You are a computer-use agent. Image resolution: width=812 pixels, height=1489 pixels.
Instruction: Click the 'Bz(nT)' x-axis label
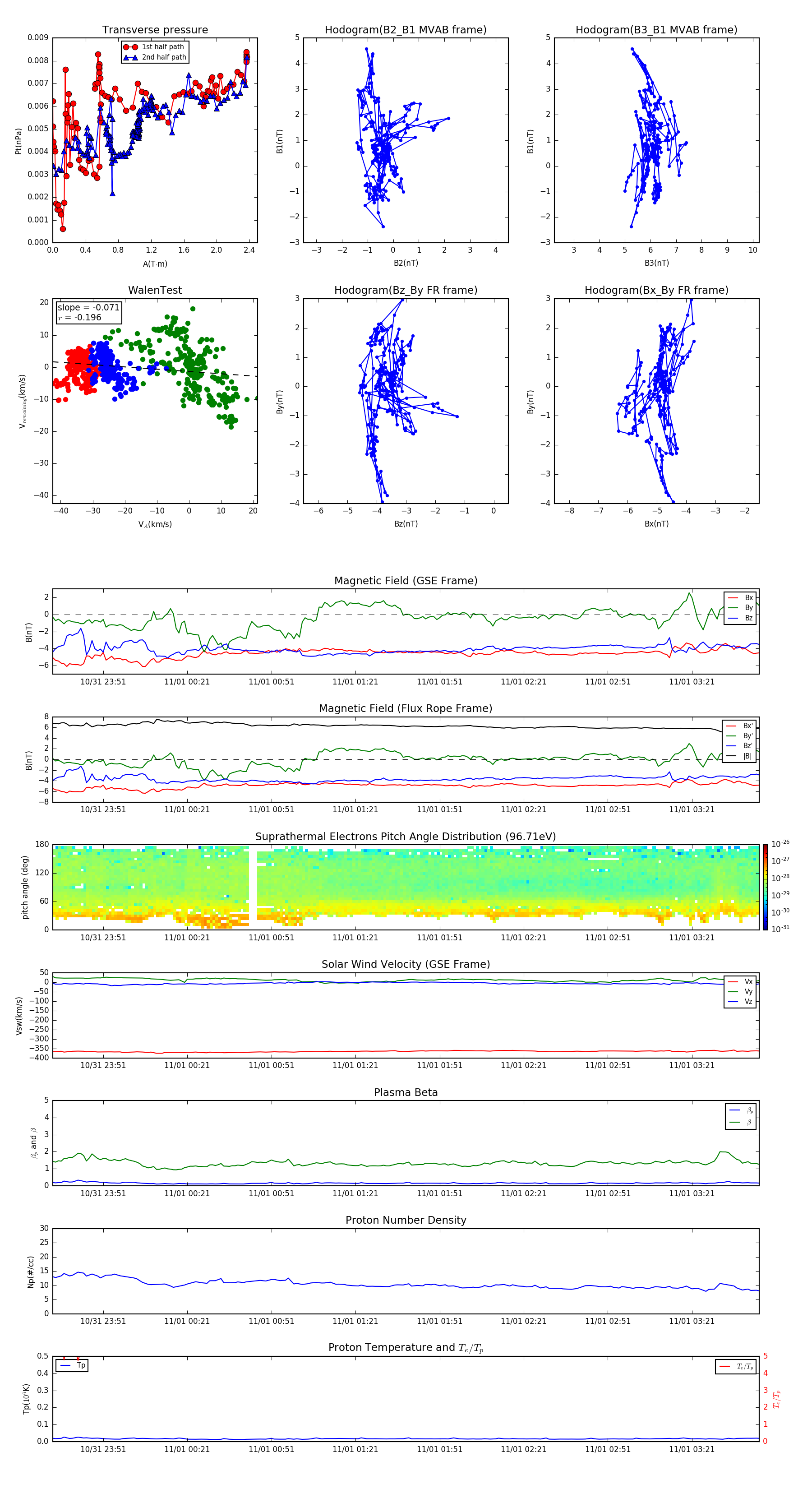(x=406, y=524)
